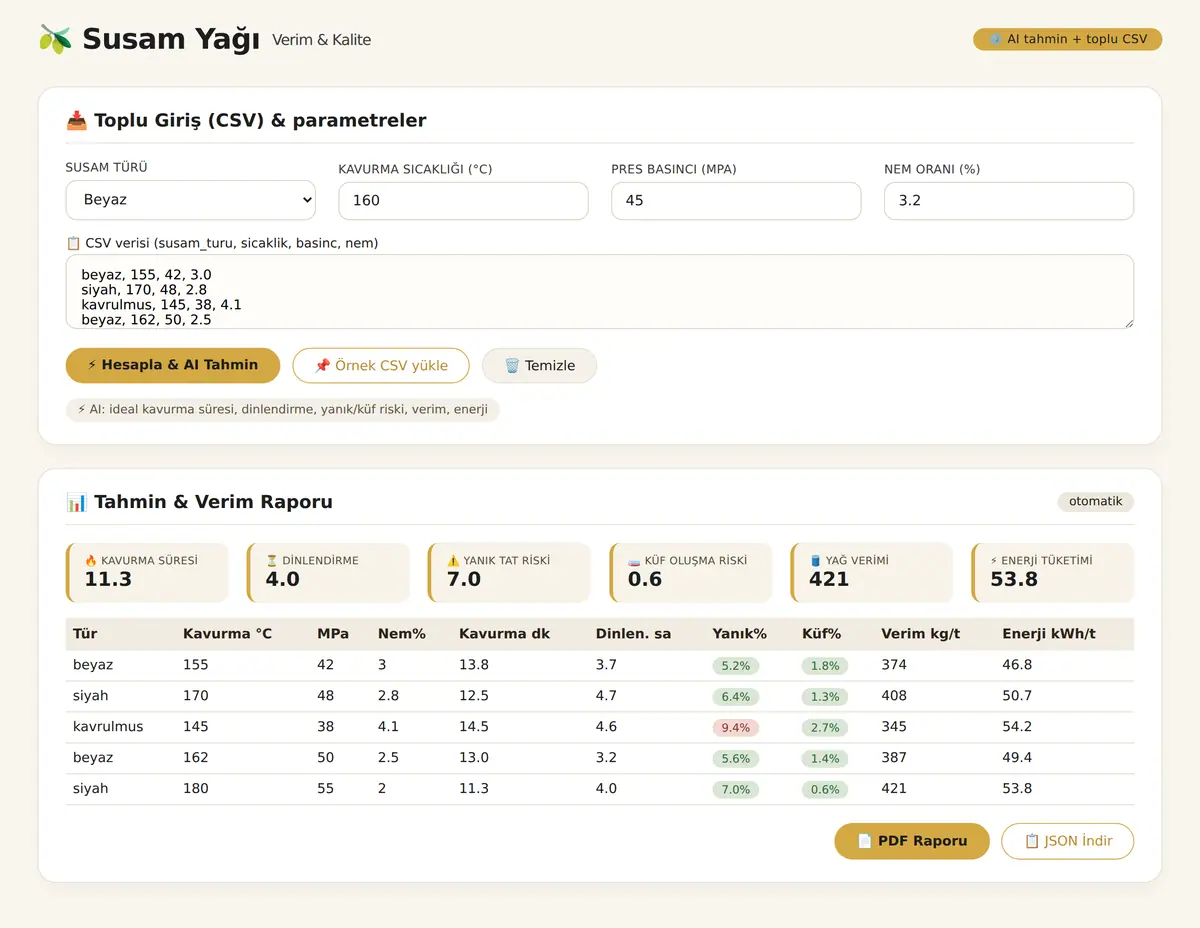Click the lightning icon on Enerji Tüketimi card

(x=994, y=561)
